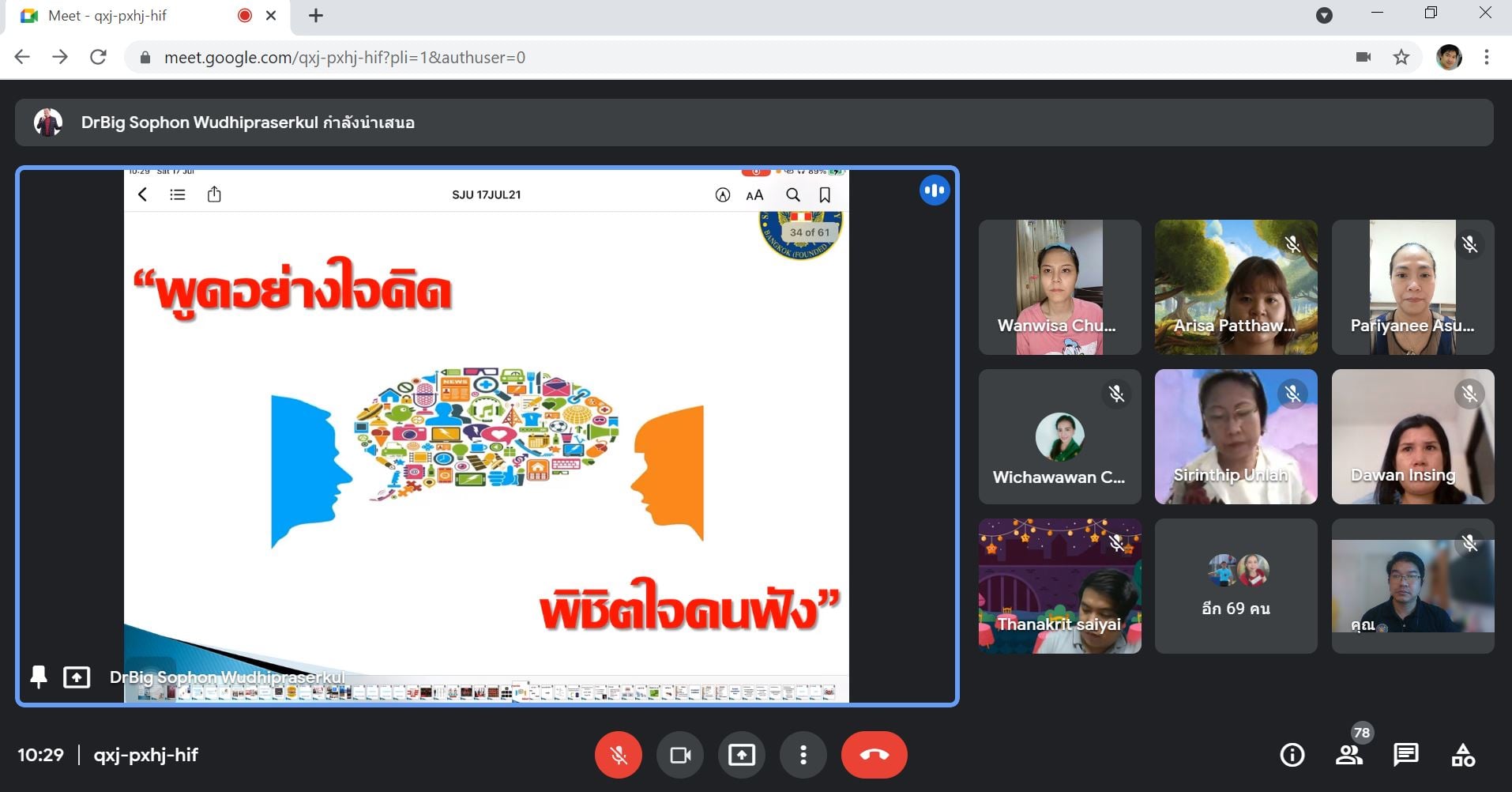Open the meeting details info icon

[1292, 755]
